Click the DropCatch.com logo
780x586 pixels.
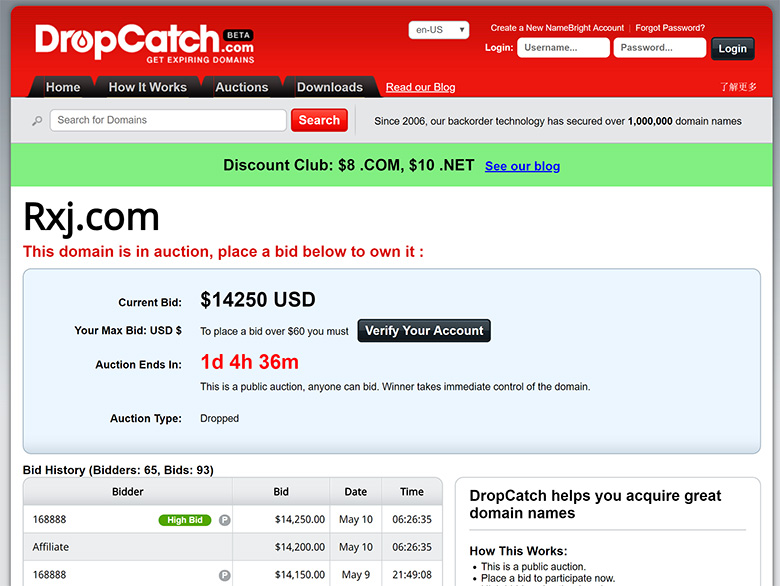(144, 44)
